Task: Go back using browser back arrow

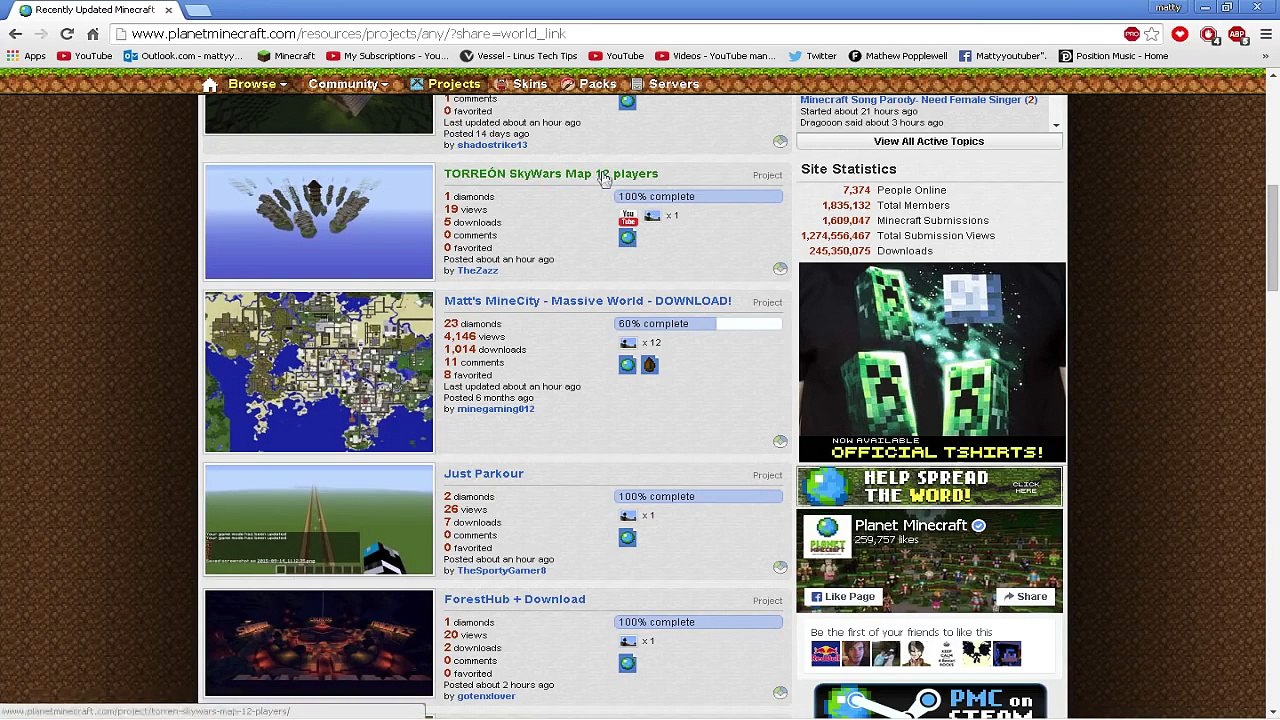Action: click(15, 34)
